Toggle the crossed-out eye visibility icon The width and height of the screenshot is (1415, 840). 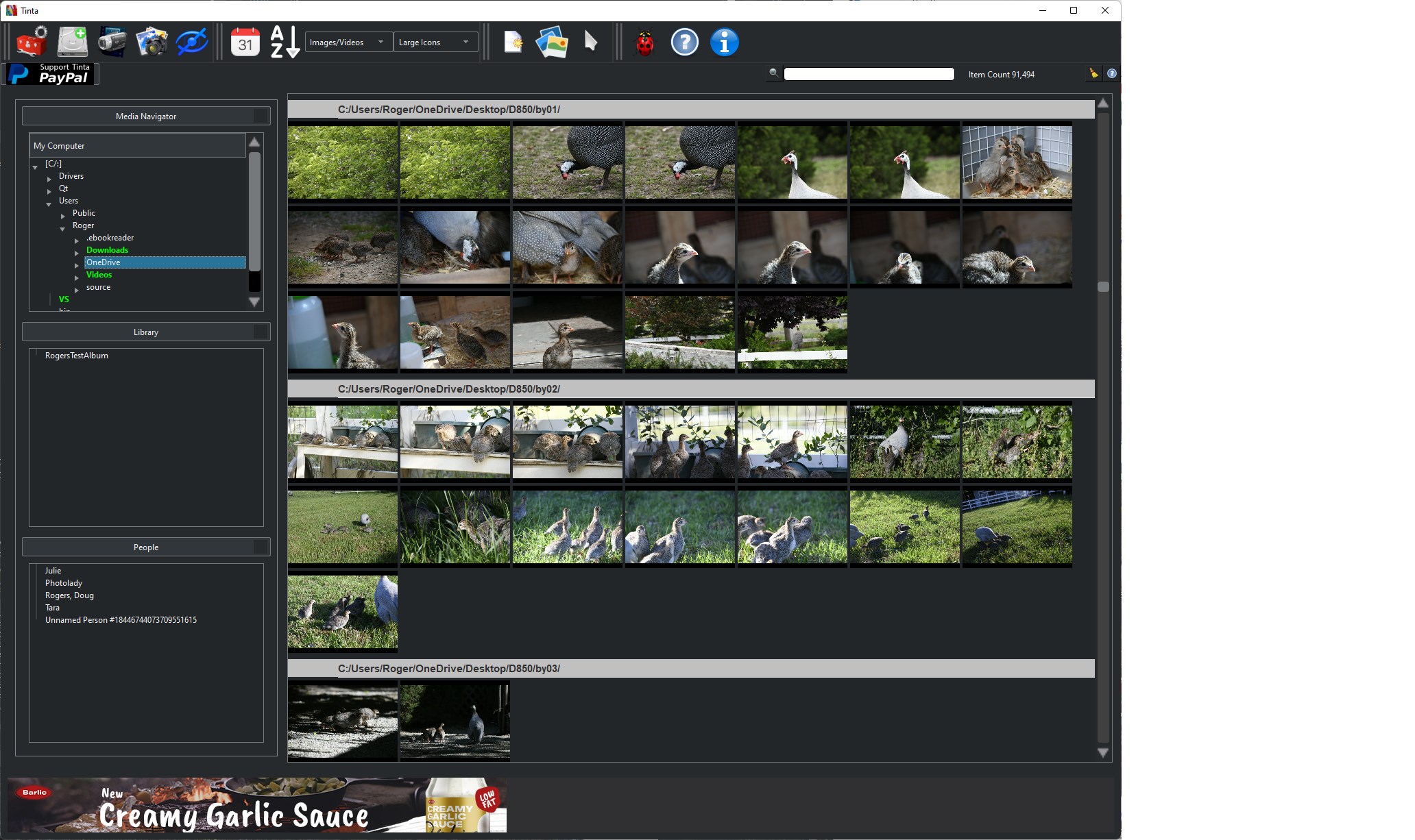pos(191,42)
